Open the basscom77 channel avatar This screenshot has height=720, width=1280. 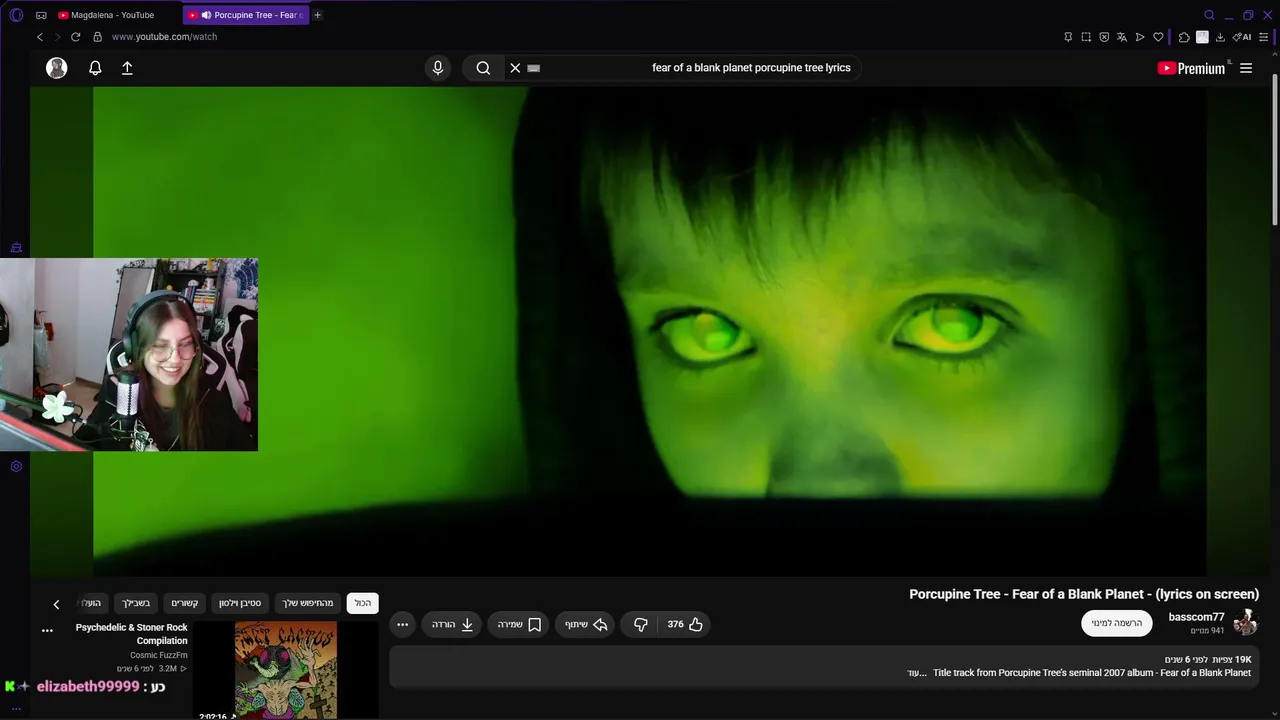click(x=1246, y=623)
